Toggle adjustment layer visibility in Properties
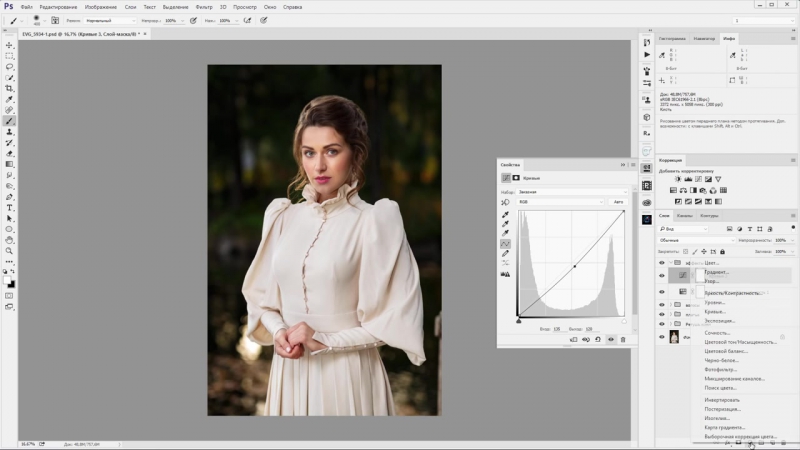The image size is (800, 450). click(x=611, y=339)
